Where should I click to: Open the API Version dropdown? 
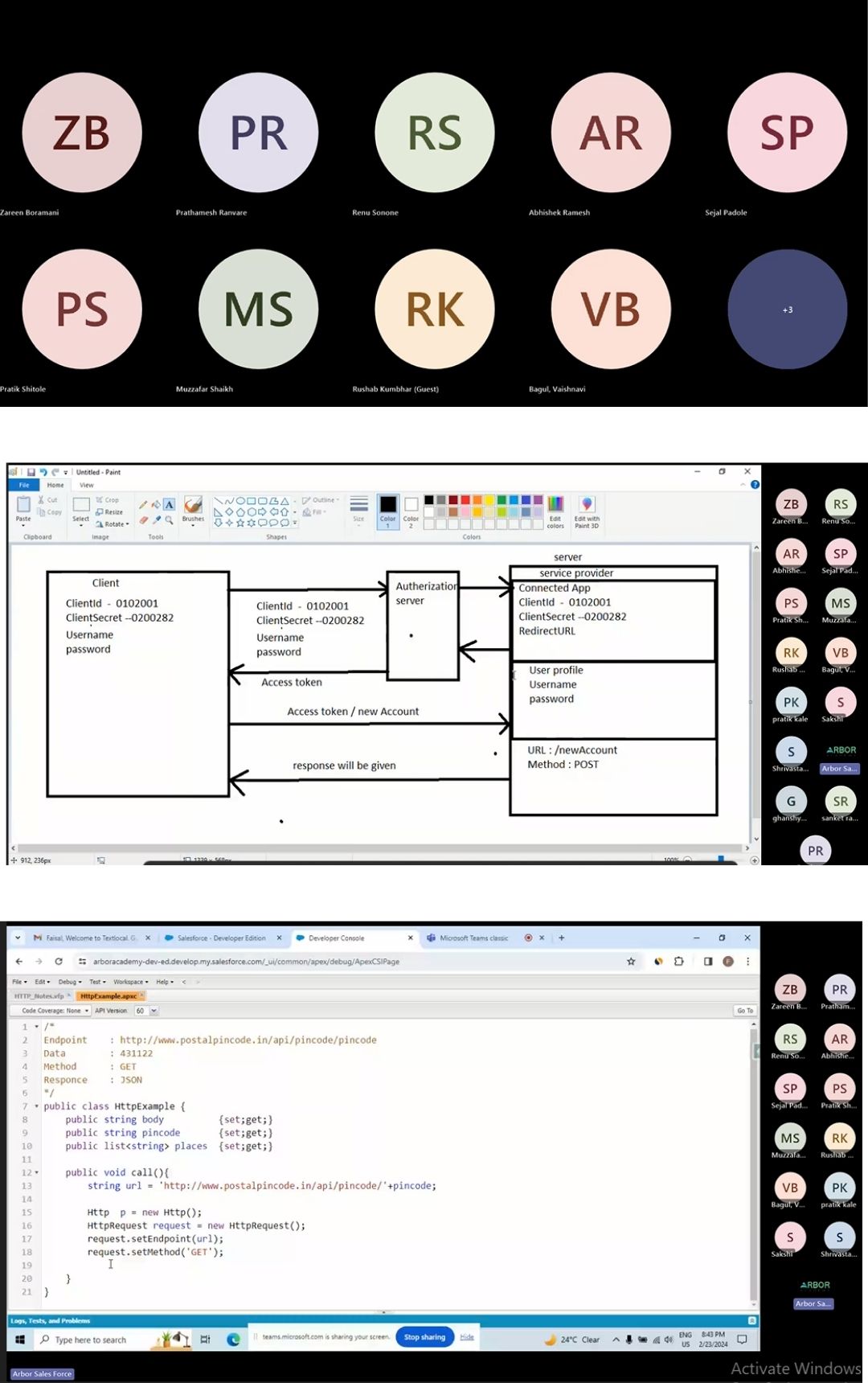click(x=154, y=1011)
